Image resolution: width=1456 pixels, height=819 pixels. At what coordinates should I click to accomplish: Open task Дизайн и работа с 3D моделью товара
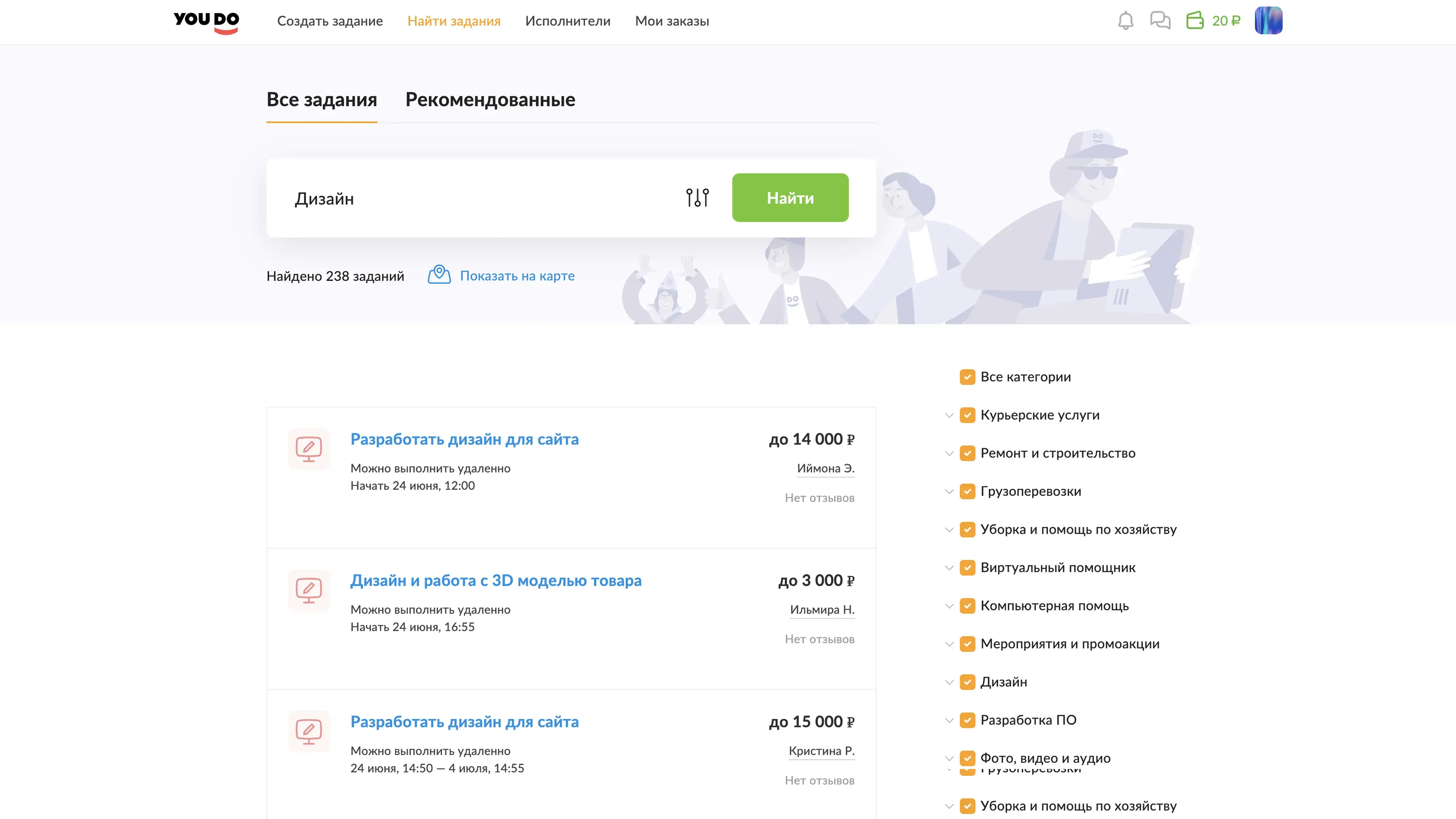pos(496,581)
